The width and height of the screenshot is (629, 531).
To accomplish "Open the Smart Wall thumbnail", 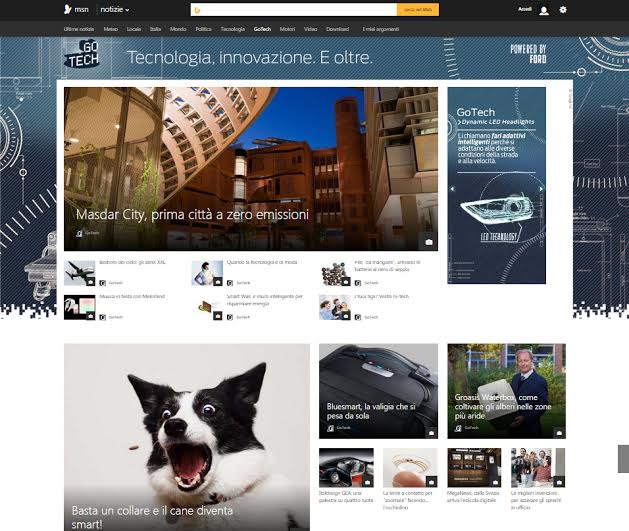I will [x=207, y=307].
